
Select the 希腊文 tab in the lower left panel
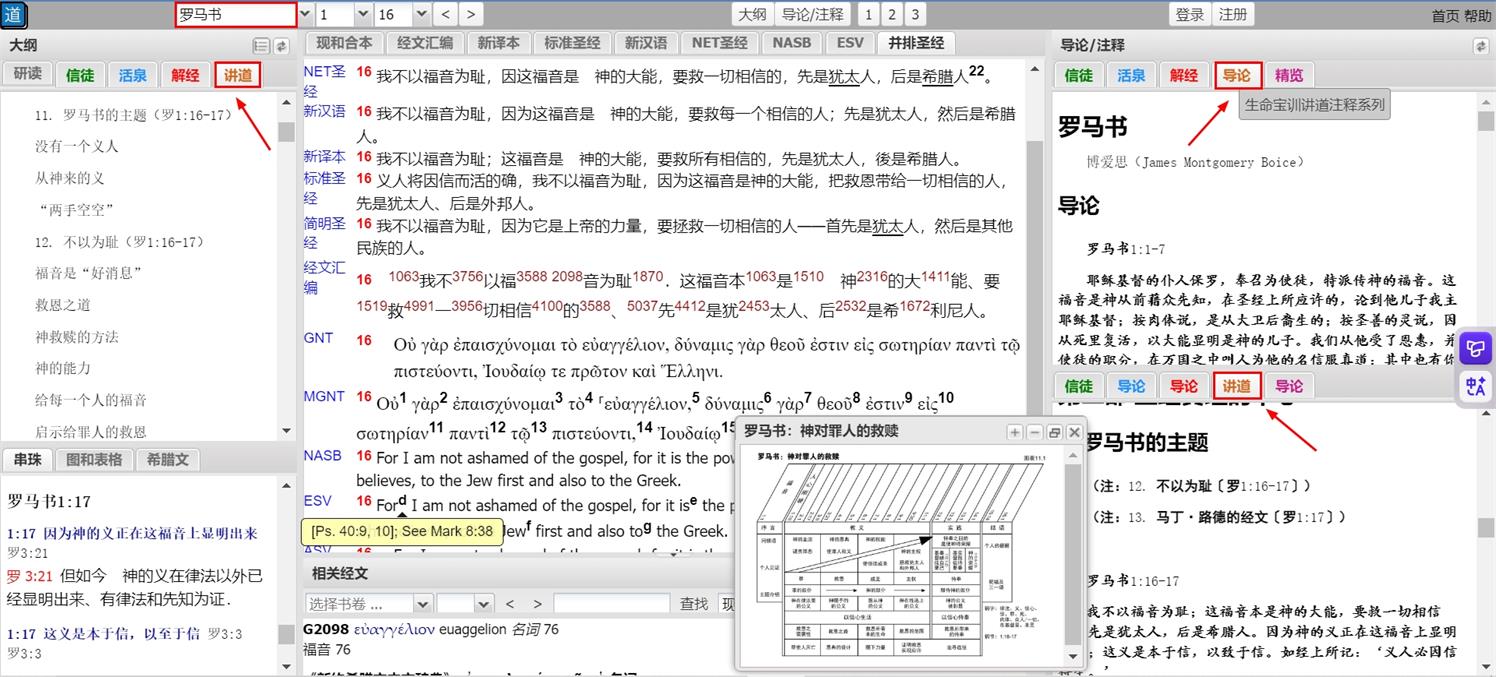coord(167,460)
